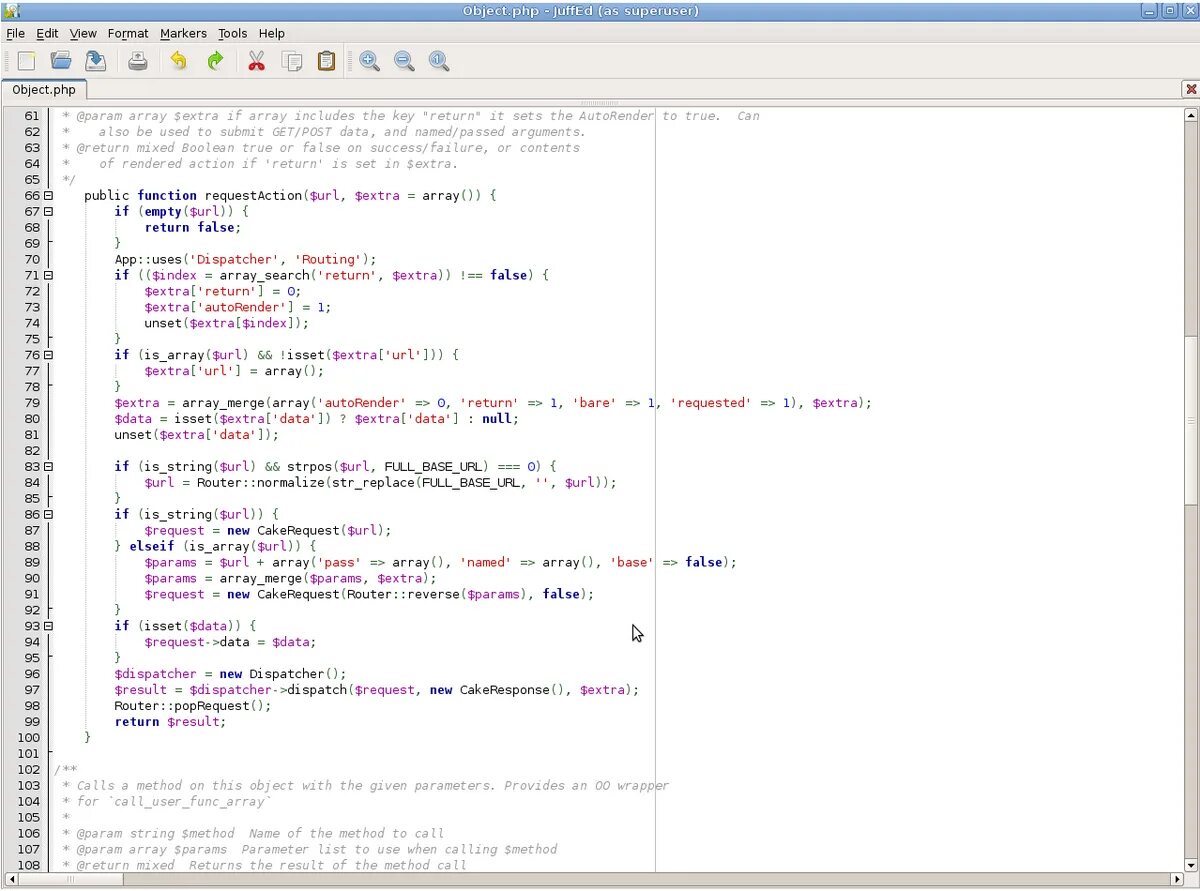The image size is (1200, 891).
Task: Zoom out with the minus magnifier
Action: [404, 61]
